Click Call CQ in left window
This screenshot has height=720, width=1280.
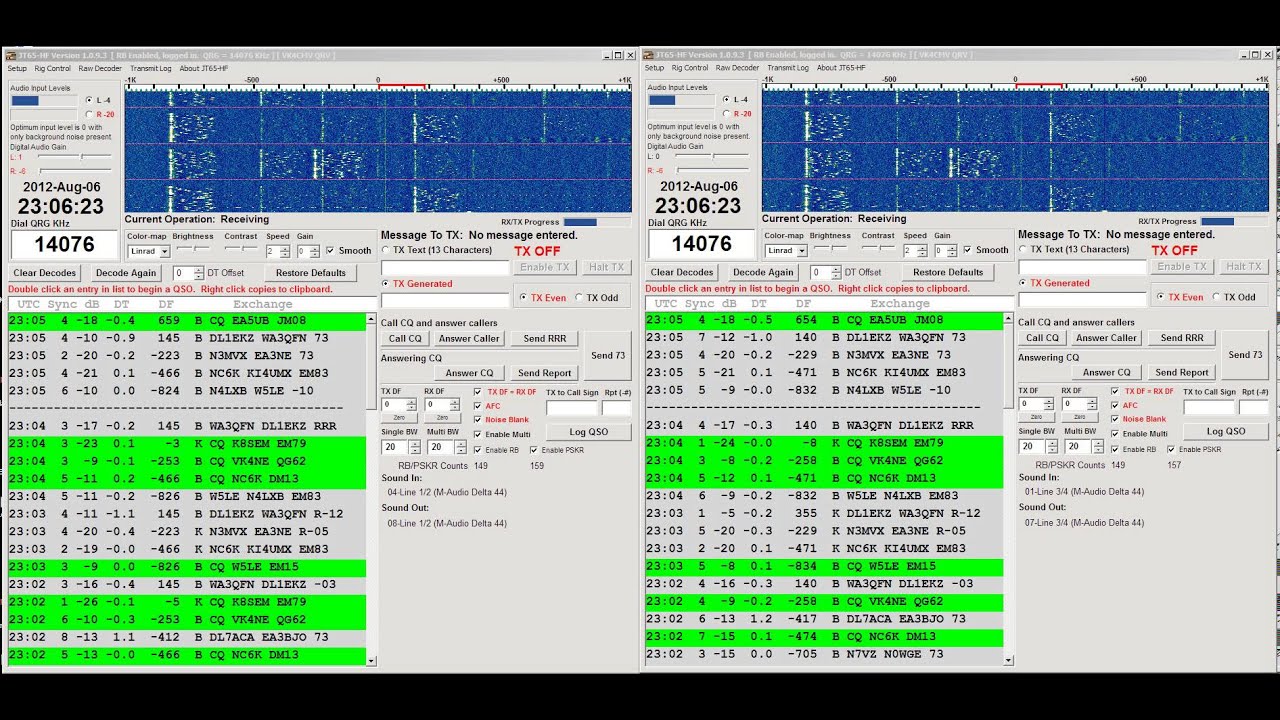[405, 339]
